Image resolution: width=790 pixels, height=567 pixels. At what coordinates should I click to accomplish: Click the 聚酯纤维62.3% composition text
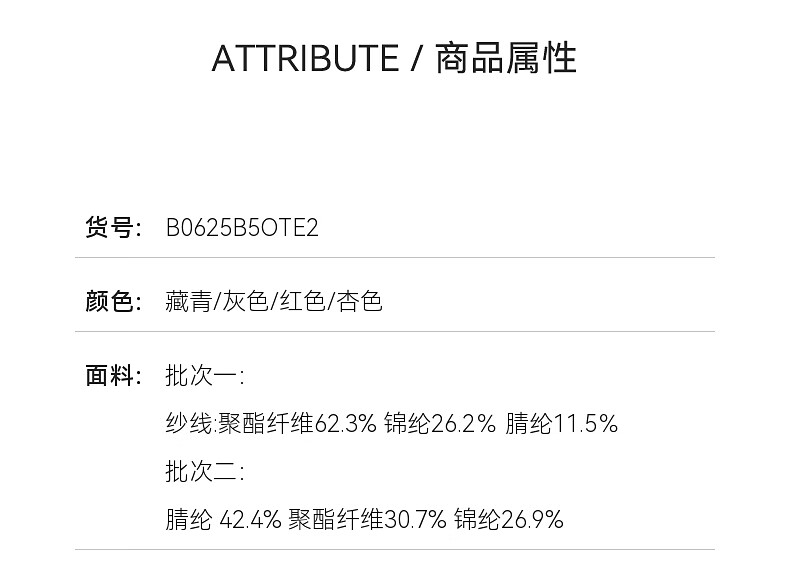click(x=297, y=424)
